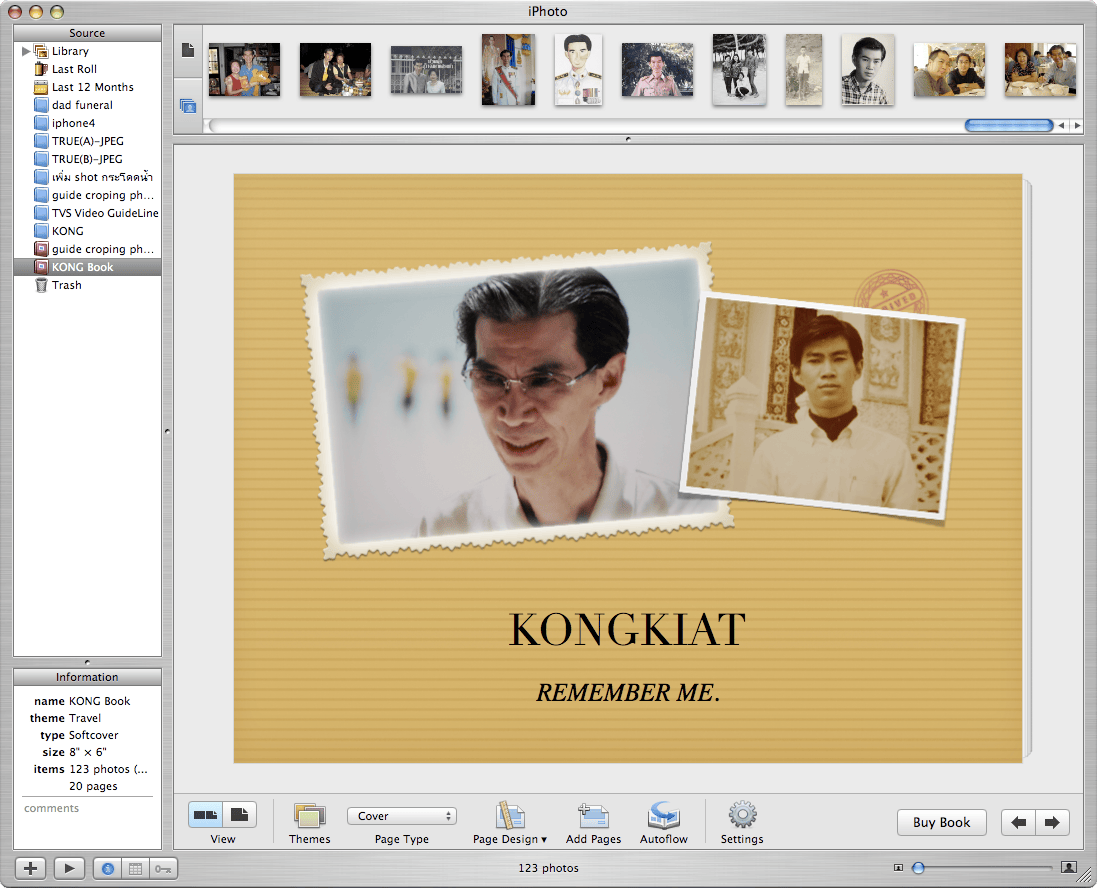Go to next page arrow
Image resolution: width=1097 pixels, height=888 pixels.
1052,822
